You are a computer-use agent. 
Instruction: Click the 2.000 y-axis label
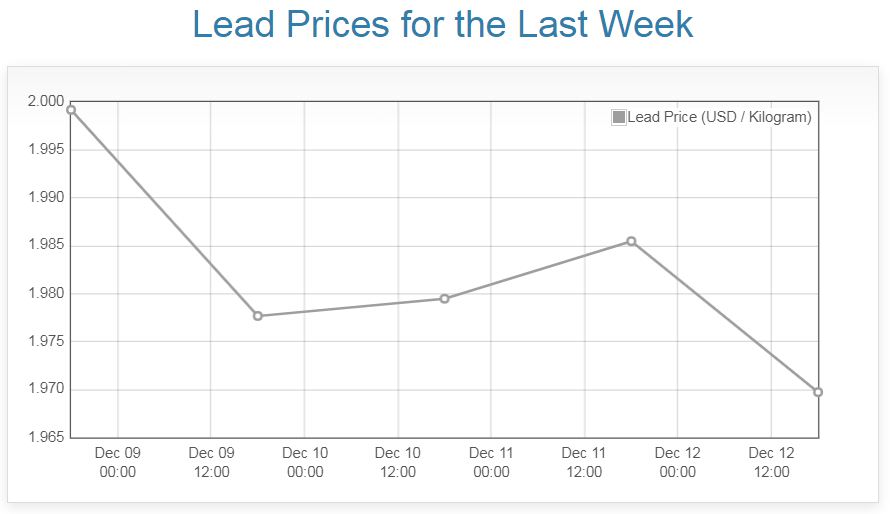point(46,102)
